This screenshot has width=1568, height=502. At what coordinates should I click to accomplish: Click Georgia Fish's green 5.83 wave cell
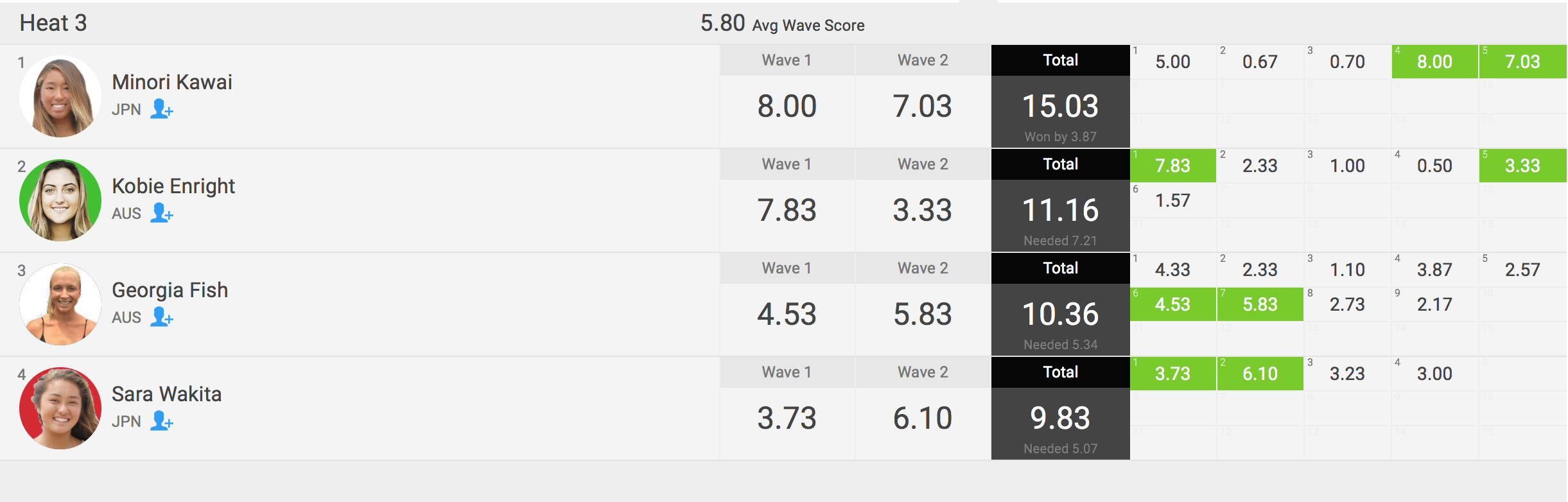coord(1260,304)
